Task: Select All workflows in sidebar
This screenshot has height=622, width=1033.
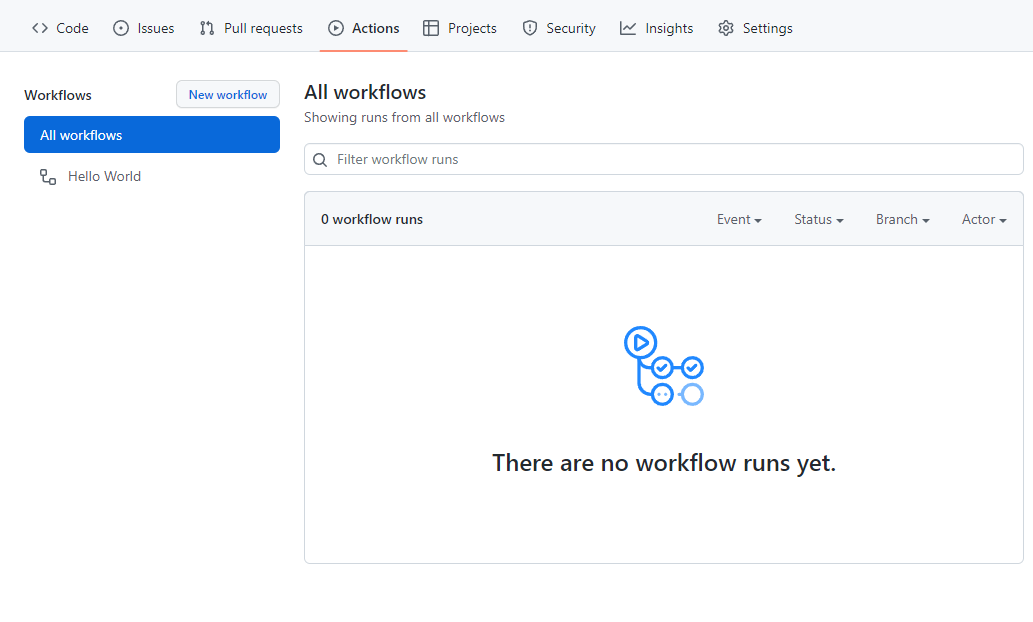Action: [x=152, y=134]
